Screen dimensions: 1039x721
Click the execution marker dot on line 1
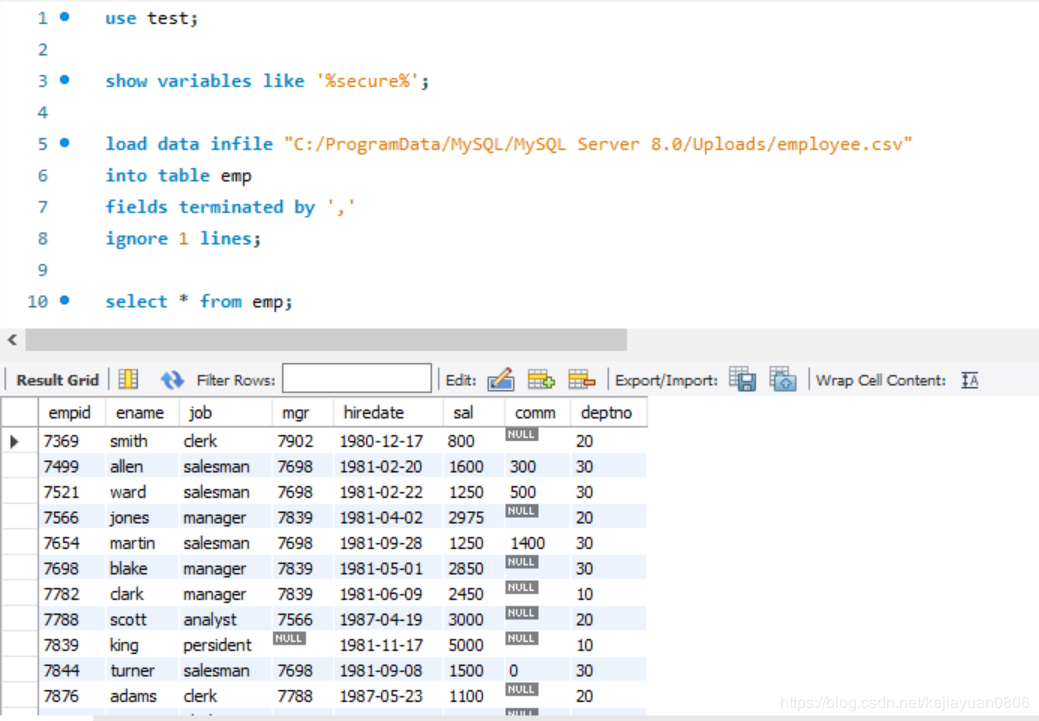[x=62, y=17]
